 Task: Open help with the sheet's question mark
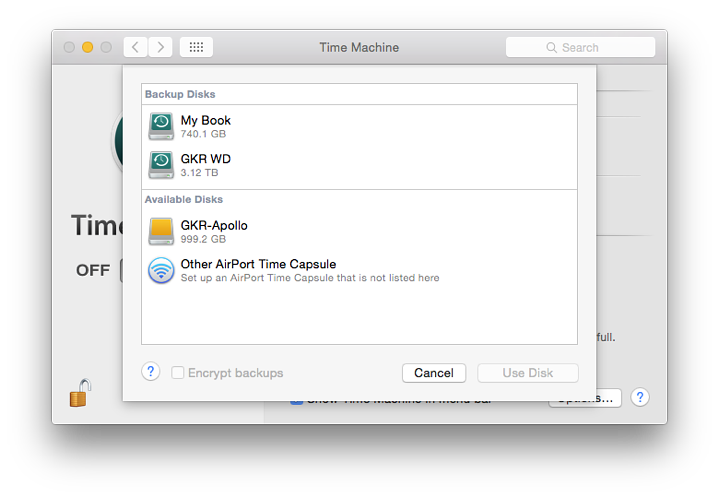point(150,371)
